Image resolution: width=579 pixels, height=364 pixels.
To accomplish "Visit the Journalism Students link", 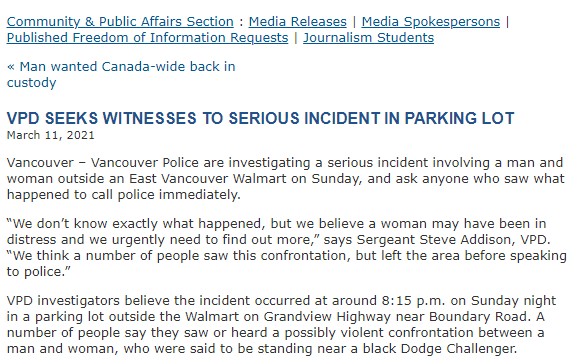I will (x=369, y=38).
